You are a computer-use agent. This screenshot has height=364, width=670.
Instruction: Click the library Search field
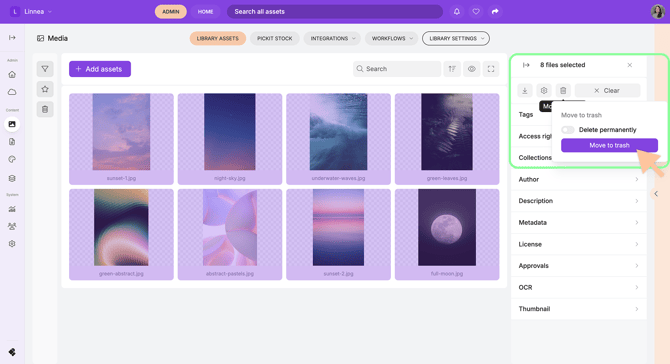point(397,69)
